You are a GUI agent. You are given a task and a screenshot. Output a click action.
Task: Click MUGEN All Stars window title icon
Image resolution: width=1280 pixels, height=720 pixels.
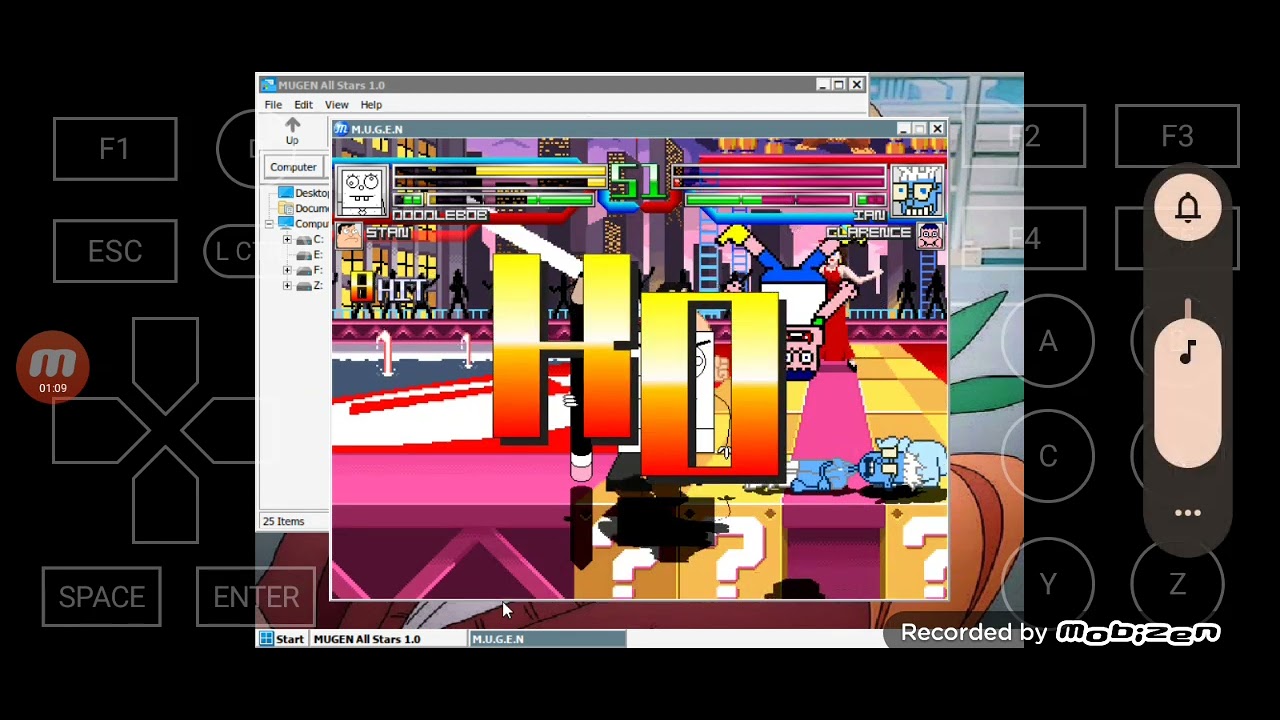(268, 85)
